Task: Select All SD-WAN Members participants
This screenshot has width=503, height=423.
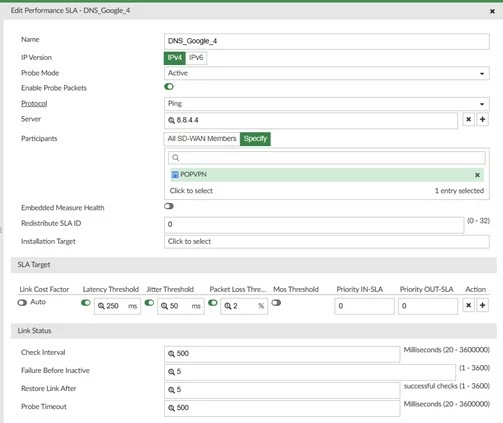Action: 202,139
